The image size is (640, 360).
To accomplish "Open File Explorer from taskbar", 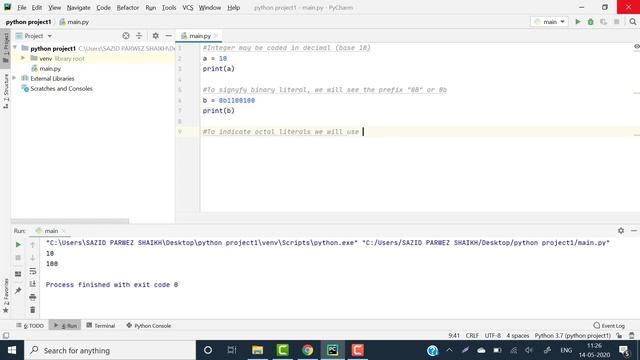I will tap(257, 350).
